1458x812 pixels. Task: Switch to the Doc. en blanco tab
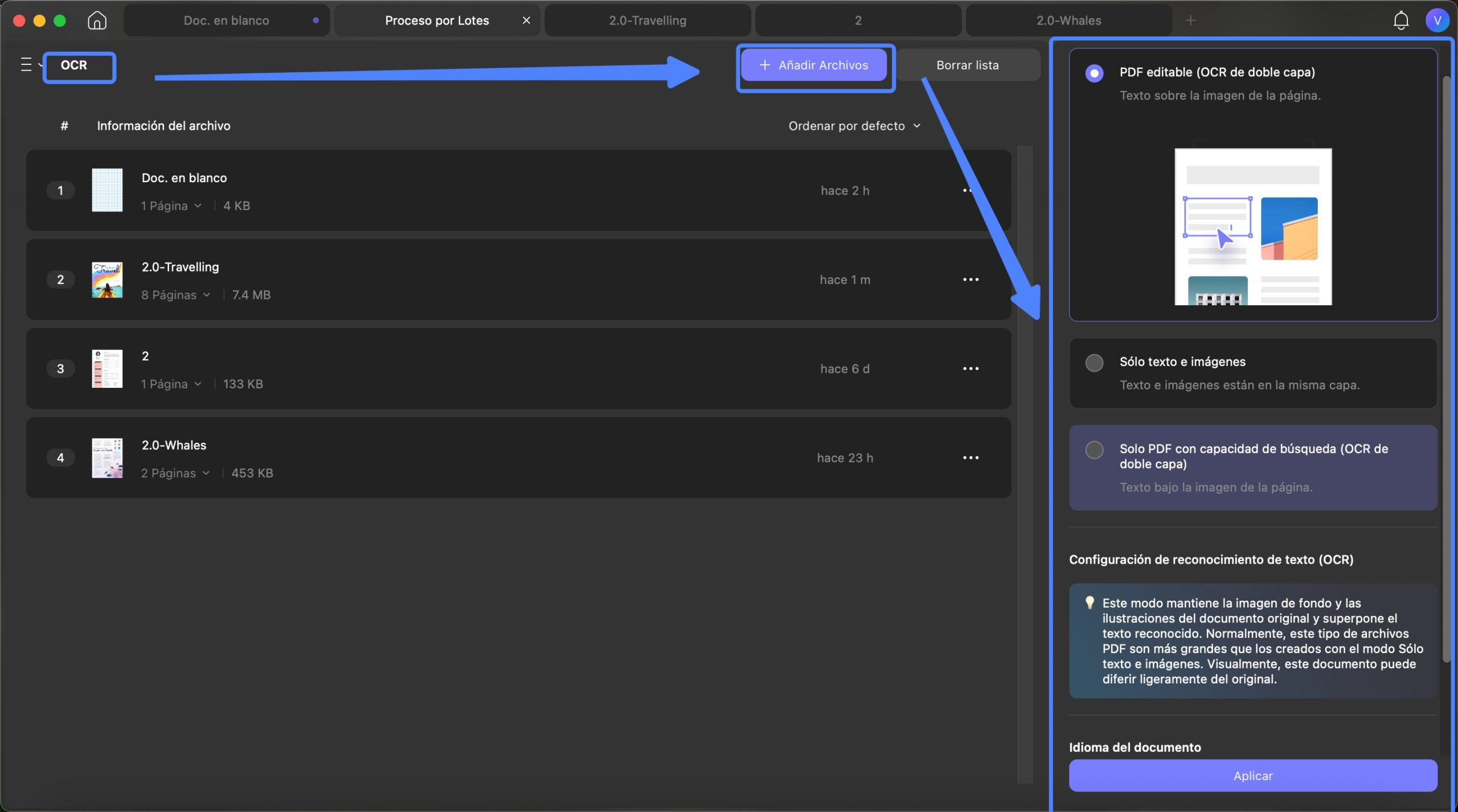pos(226,20)
